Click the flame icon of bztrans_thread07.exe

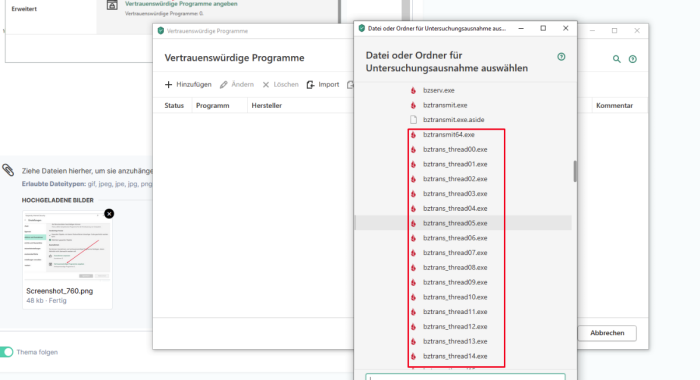tap(413, 252)
